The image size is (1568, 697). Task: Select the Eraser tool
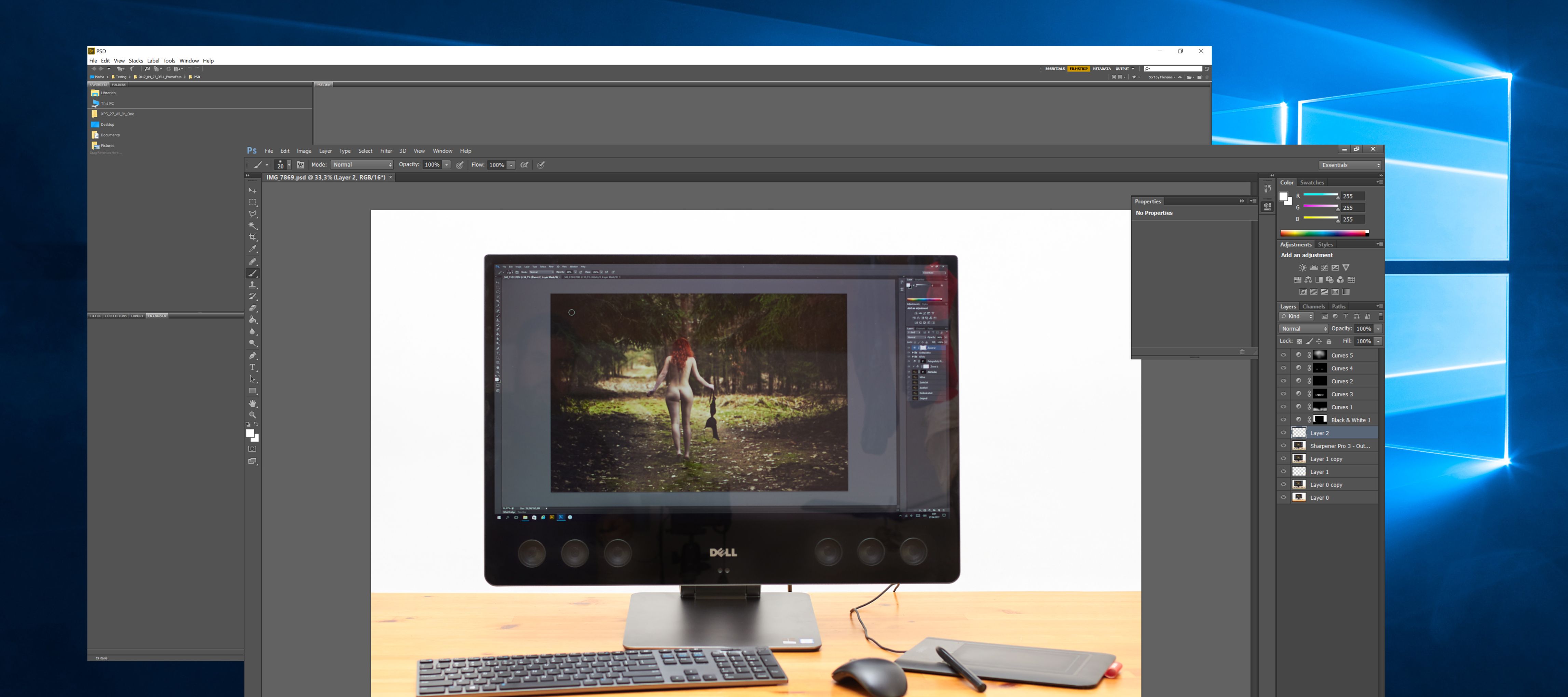point(253,308)
